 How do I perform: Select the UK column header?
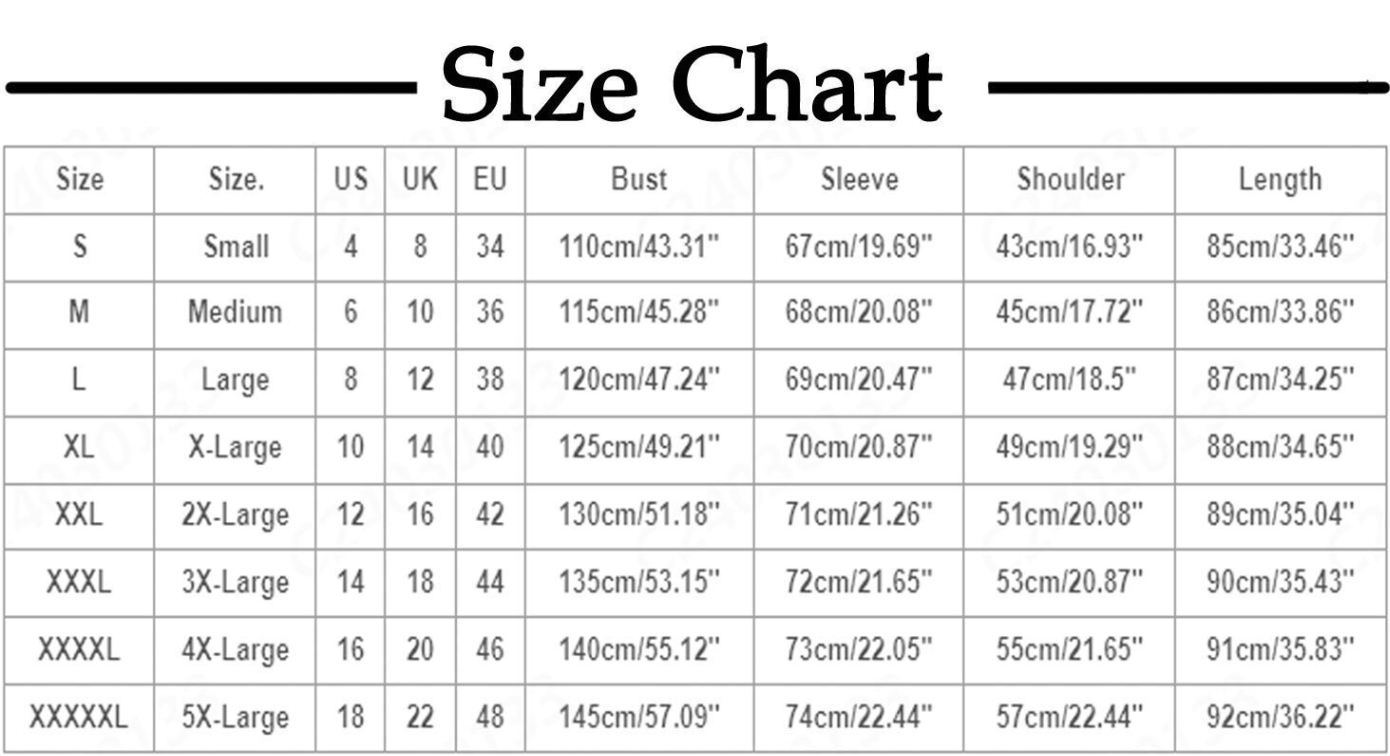click(420, 179)
